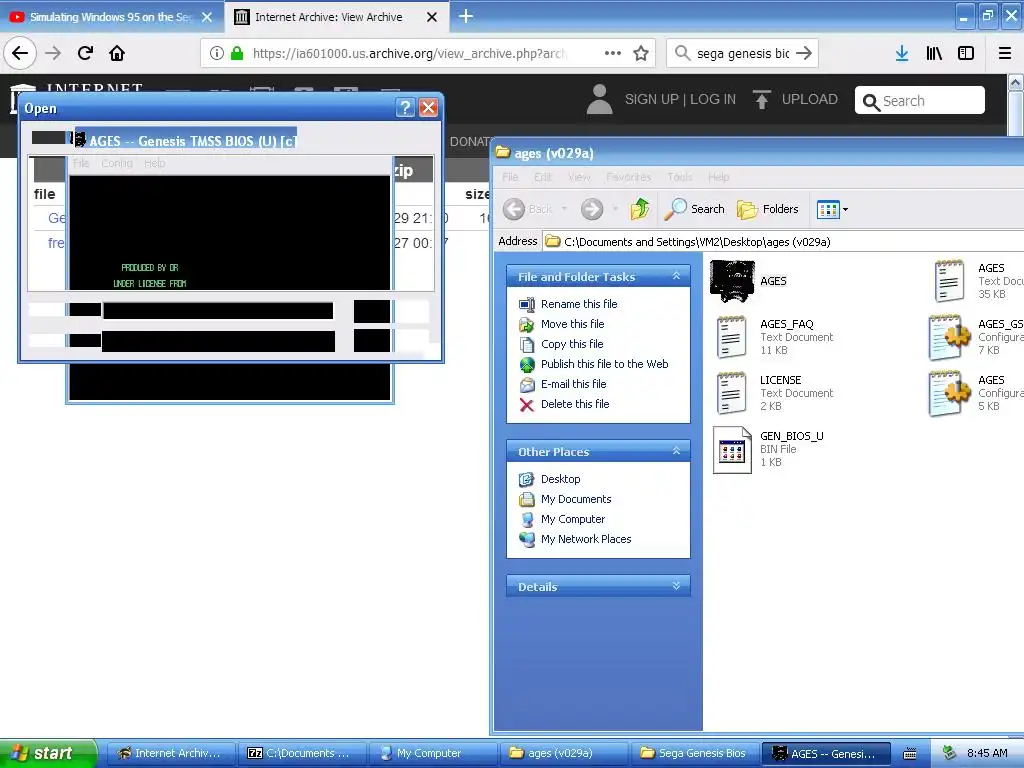Click SIGN UP on Internet Archive
1024x768 pixels.
pyautogui.click(x=652, y=99)
